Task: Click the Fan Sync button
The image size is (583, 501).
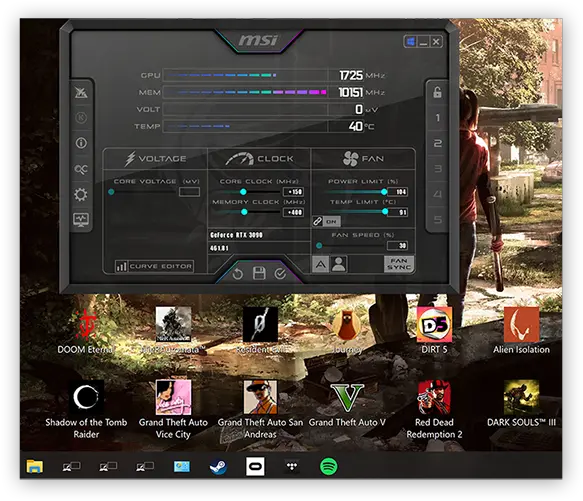Action: coord(399,264)
